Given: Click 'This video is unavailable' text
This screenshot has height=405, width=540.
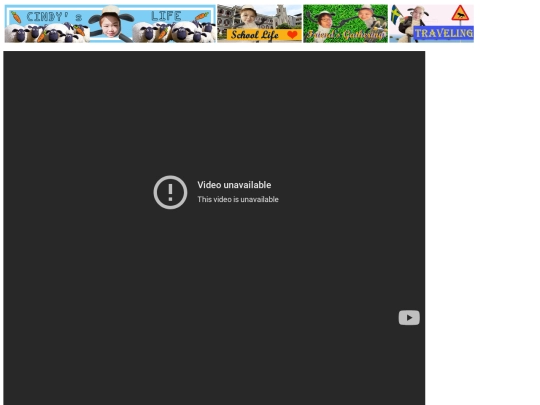Looking at the screenshot, I should 238,199.
